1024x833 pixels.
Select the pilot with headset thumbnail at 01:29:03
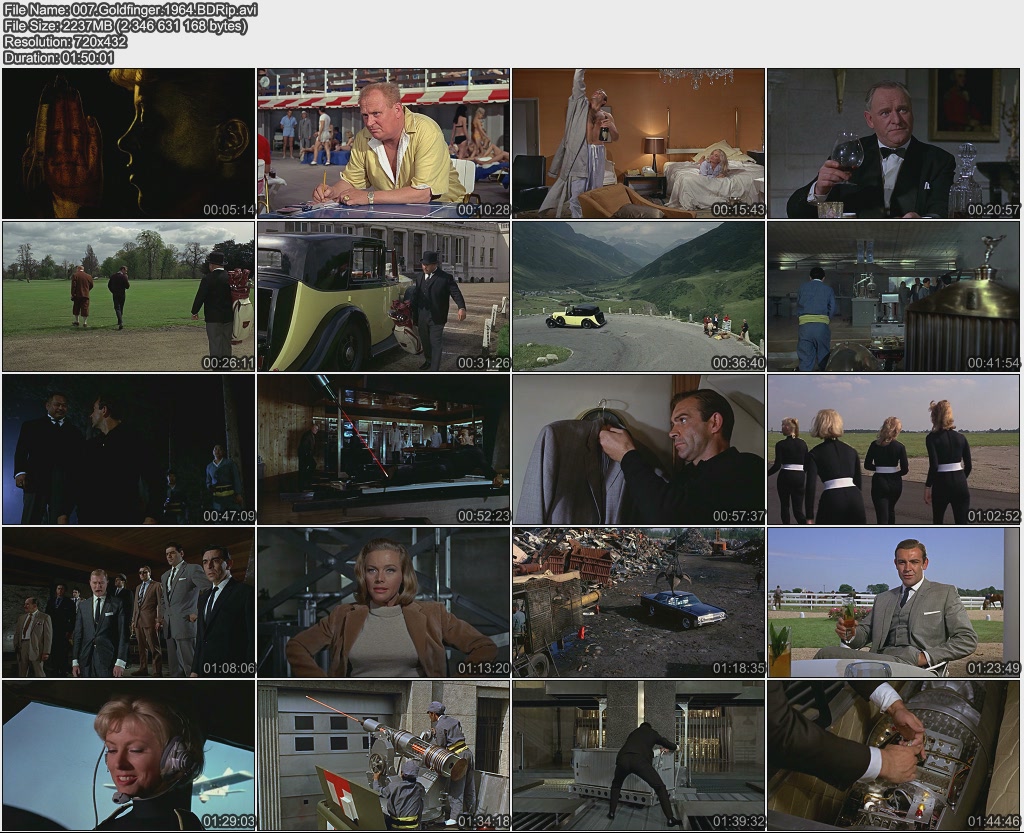(129, 755)
